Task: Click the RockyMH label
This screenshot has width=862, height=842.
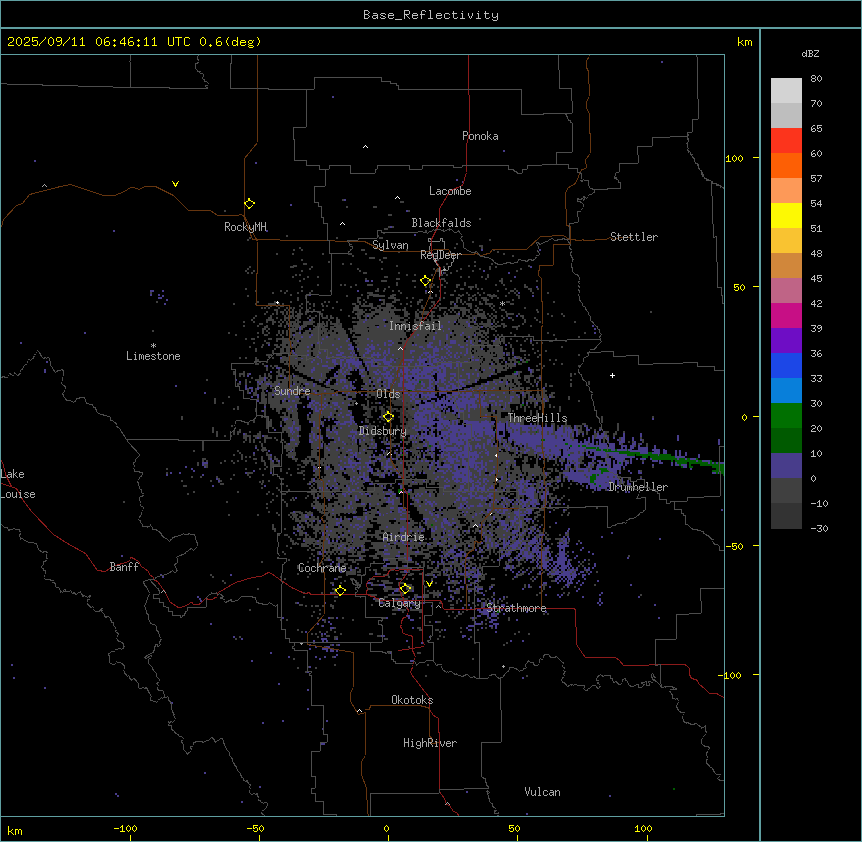Action: click(x=245, y=227)
